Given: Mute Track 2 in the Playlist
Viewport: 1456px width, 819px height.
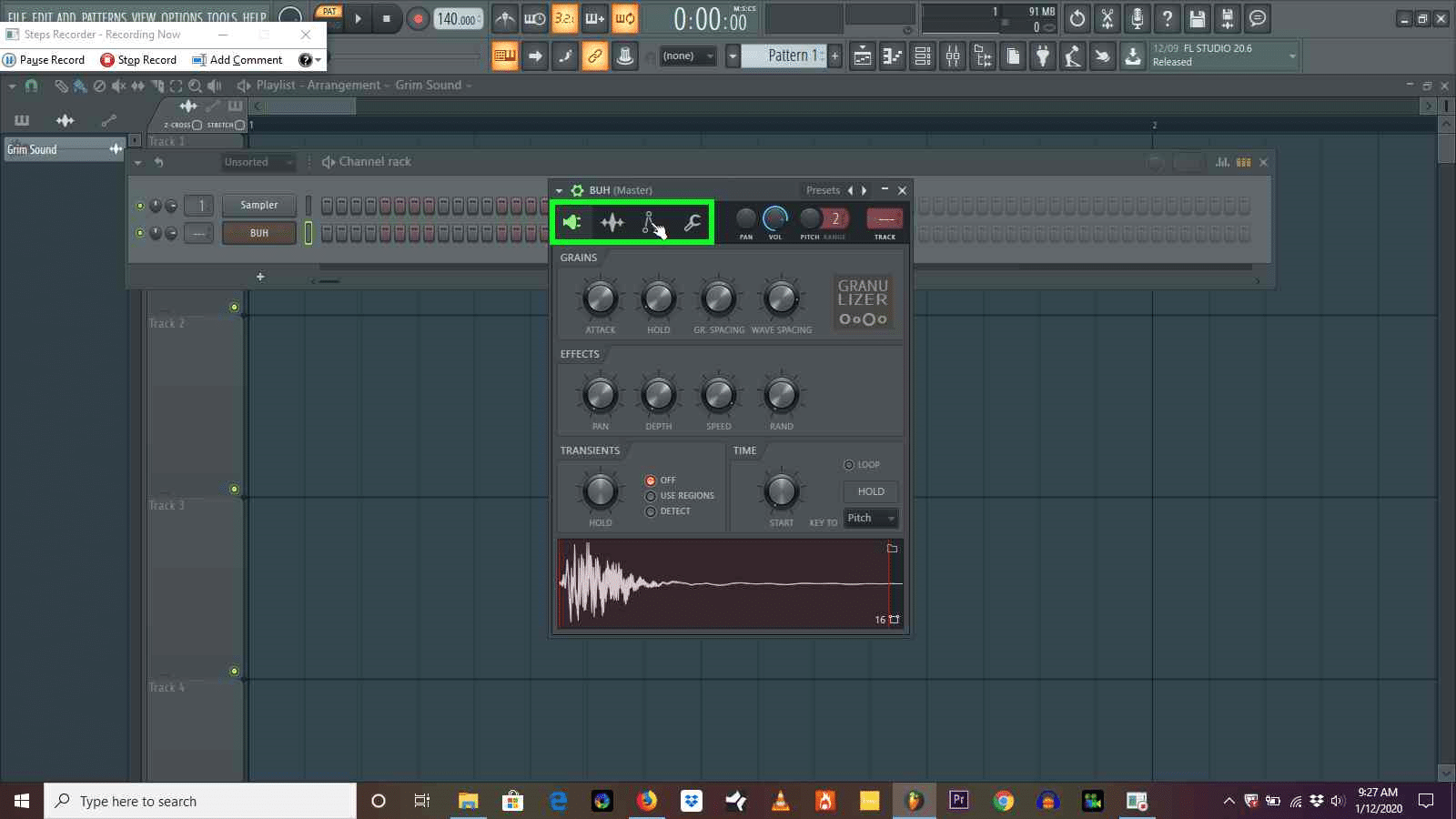Looking at the screenshot, I should [234, 308].
